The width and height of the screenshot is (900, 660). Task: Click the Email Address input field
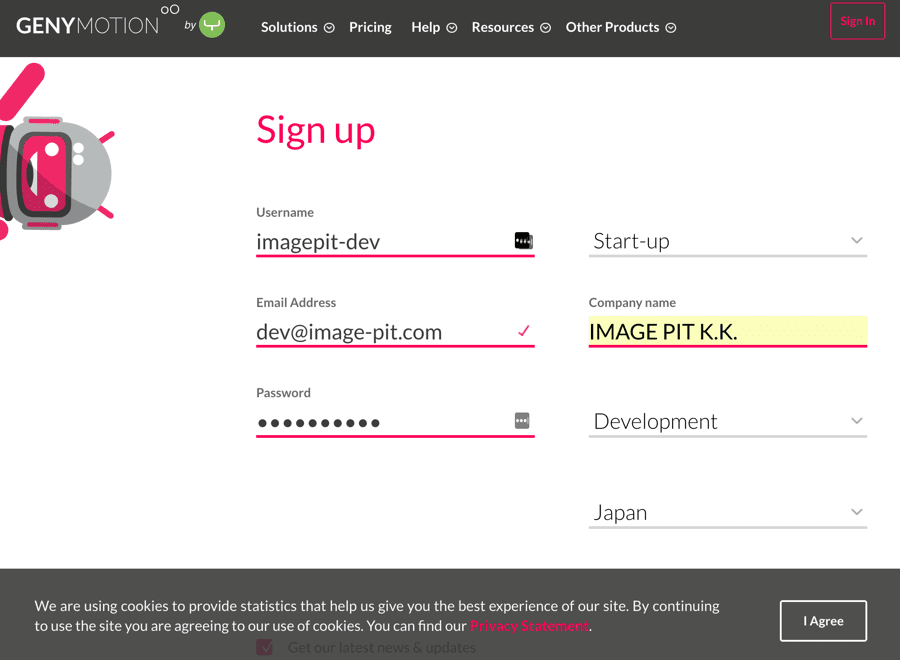395,332
